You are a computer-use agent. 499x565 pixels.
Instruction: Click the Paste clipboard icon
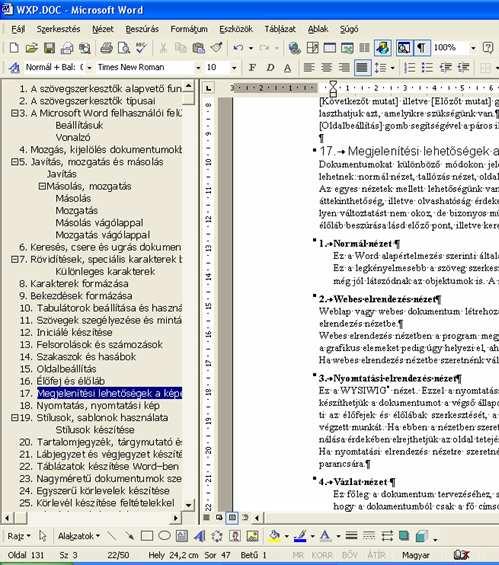click(x=199, y=48)
